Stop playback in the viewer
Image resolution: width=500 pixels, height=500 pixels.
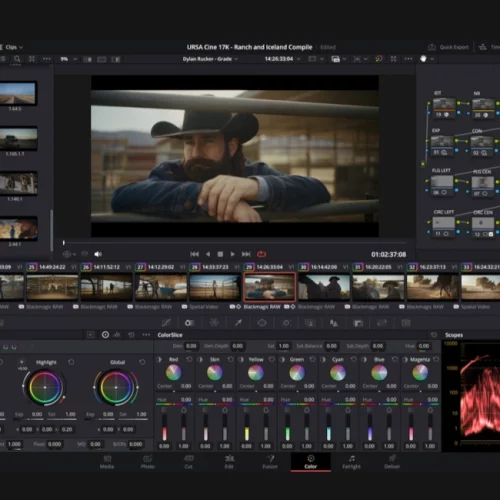coord(220,254)
